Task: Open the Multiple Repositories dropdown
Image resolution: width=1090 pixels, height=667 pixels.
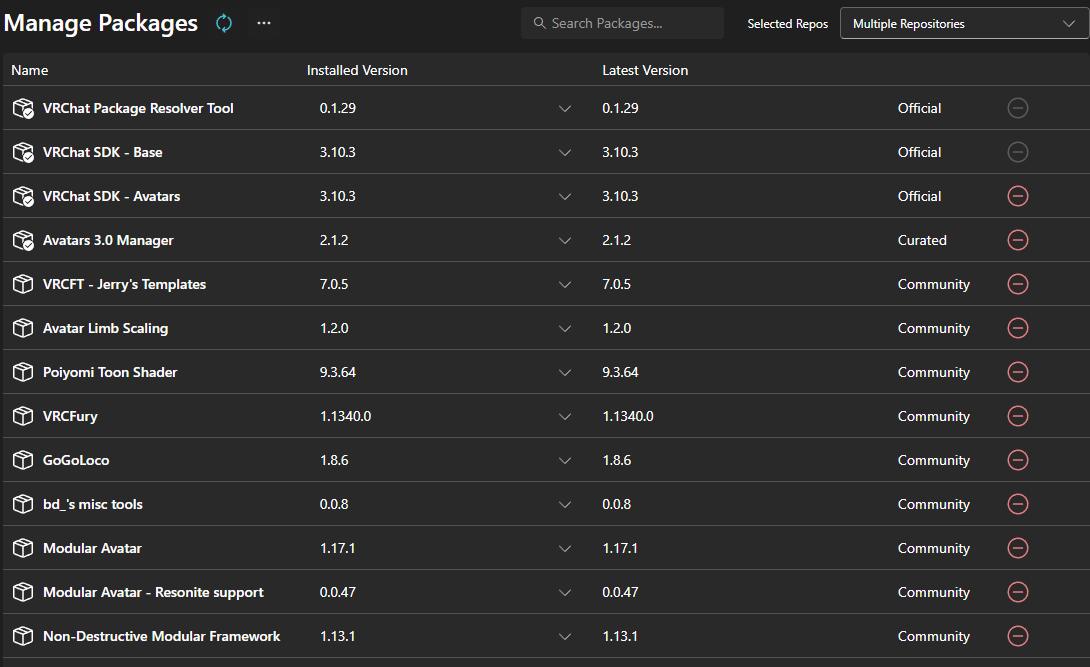Action: pyautogui.click(x=964, y=23)
